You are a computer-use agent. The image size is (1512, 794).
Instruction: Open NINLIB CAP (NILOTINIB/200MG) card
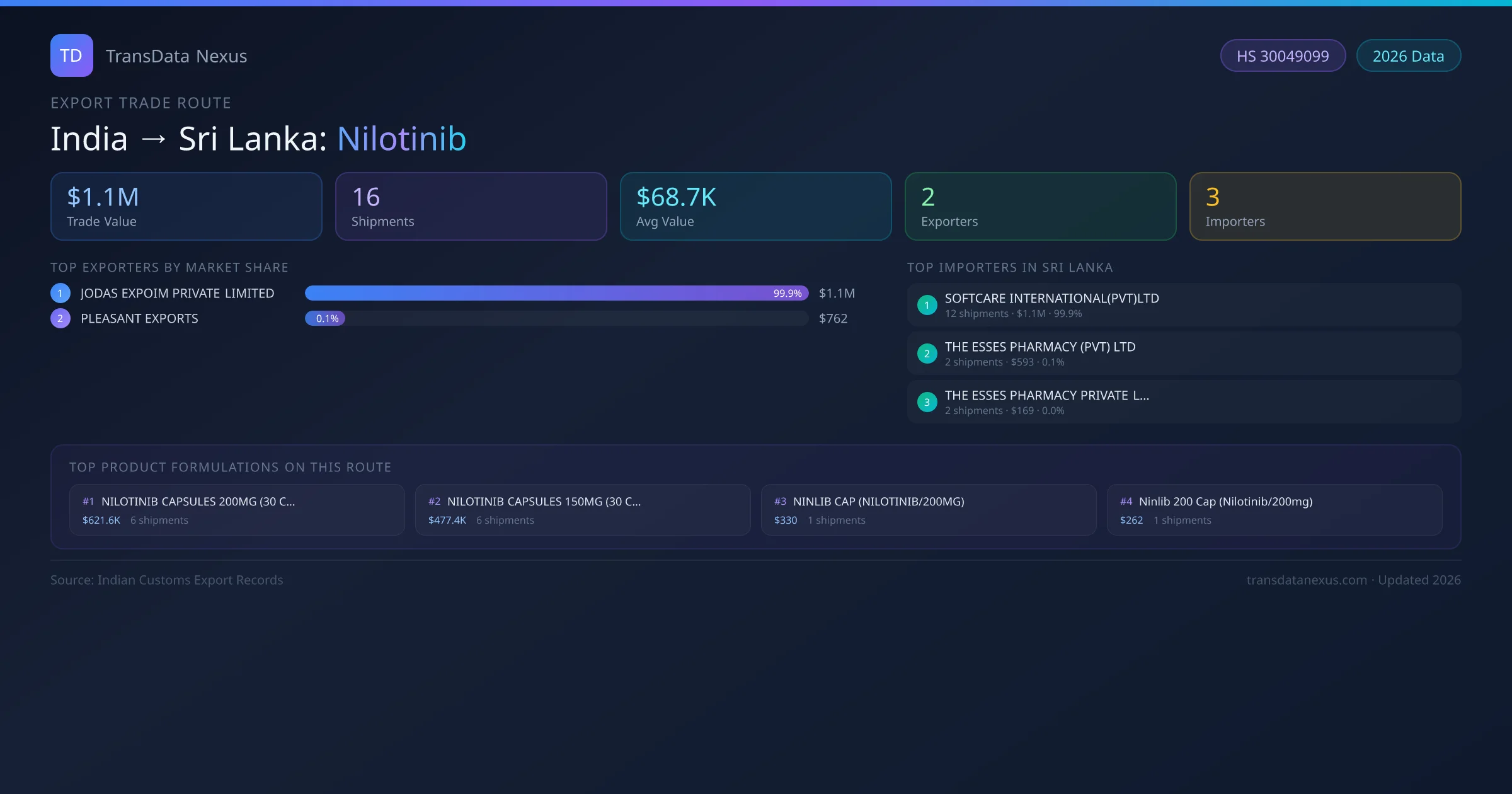(x=929, y=510)
